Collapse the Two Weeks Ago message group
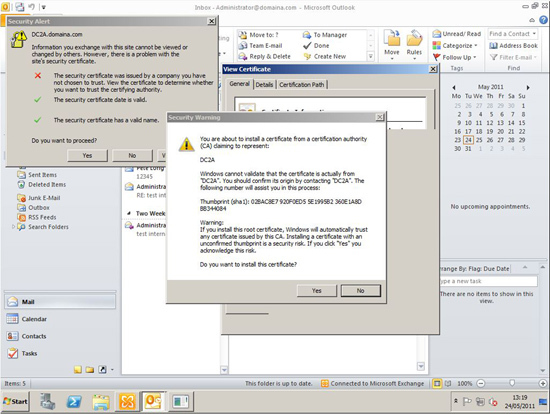 tap(129, 213)
